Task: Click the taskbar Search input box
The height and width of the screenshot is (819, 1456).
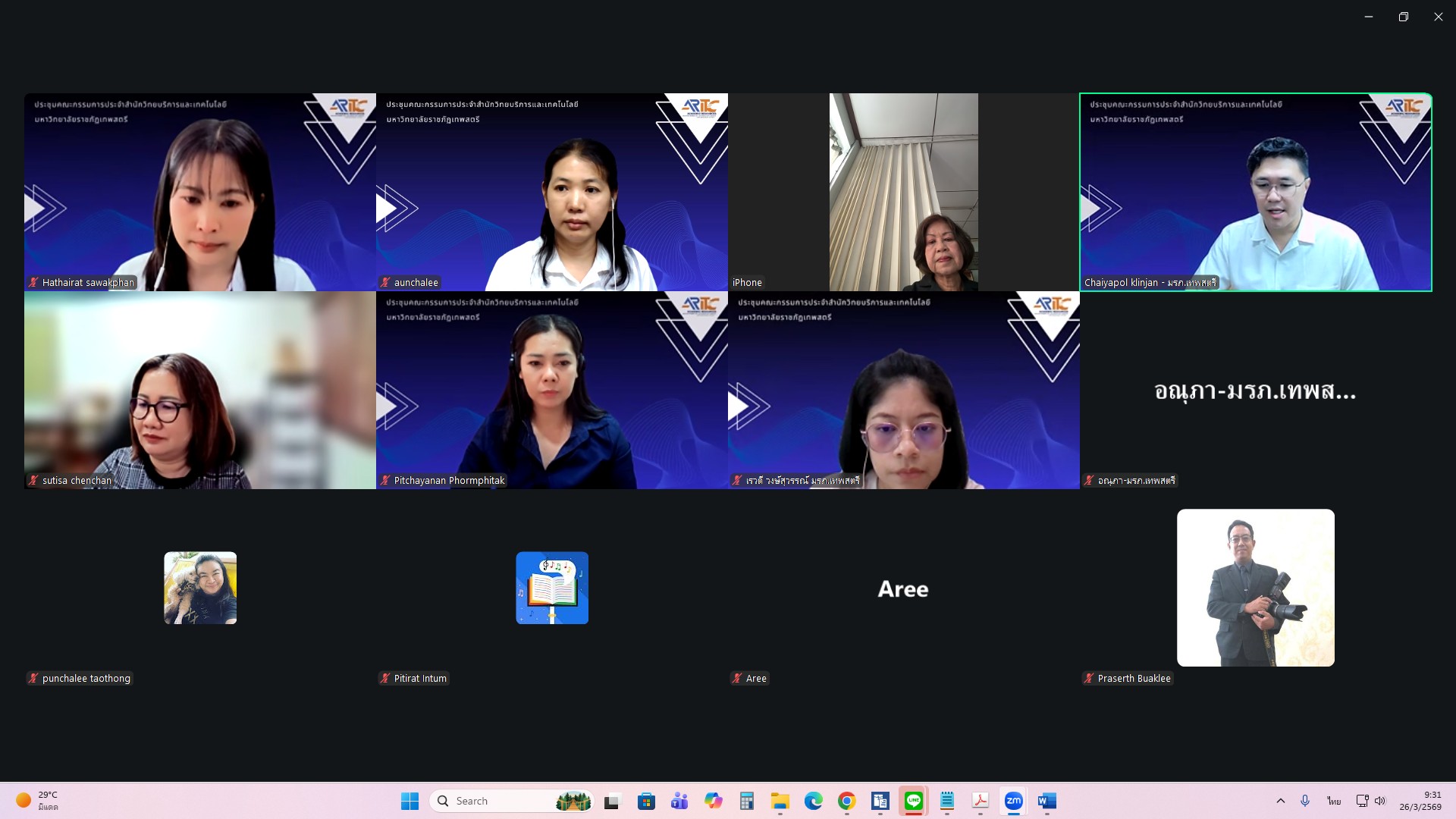Action: 500,801
